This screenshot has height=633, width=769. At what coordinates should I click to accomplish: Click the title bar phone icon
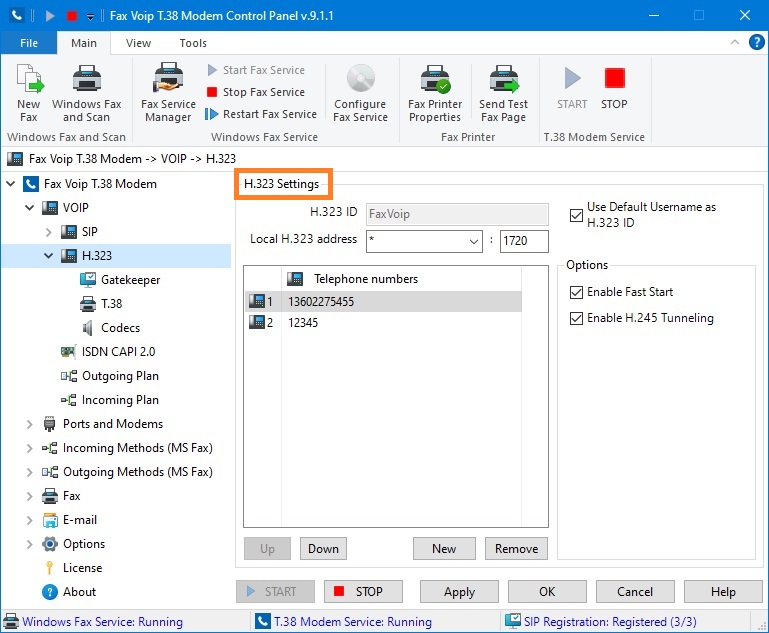[x=17, y=16]
